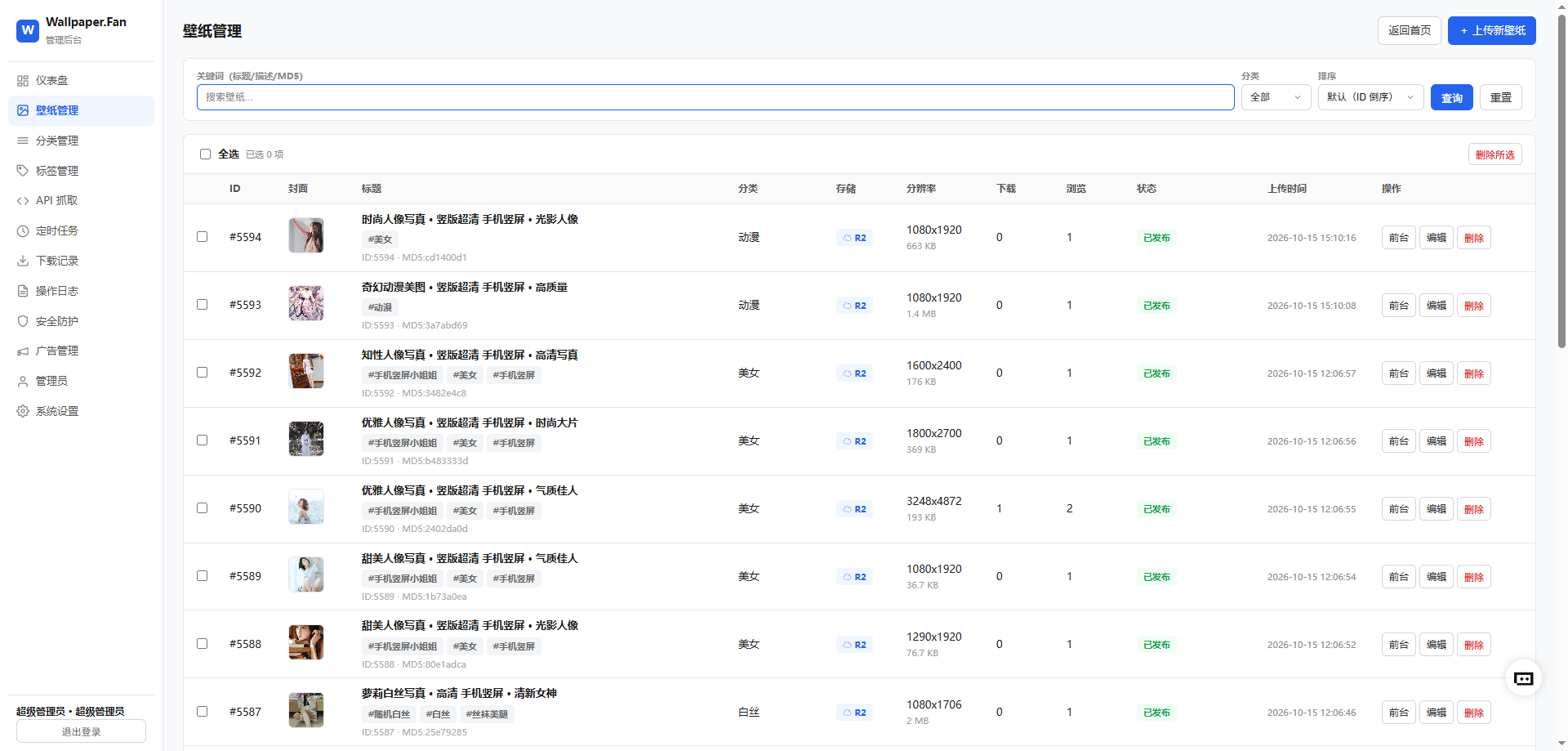Image resolution: width=1568 pixels, height=751 pixels.
Task: Click the clock icon beside 定时任务
Action: pos(23,231)
